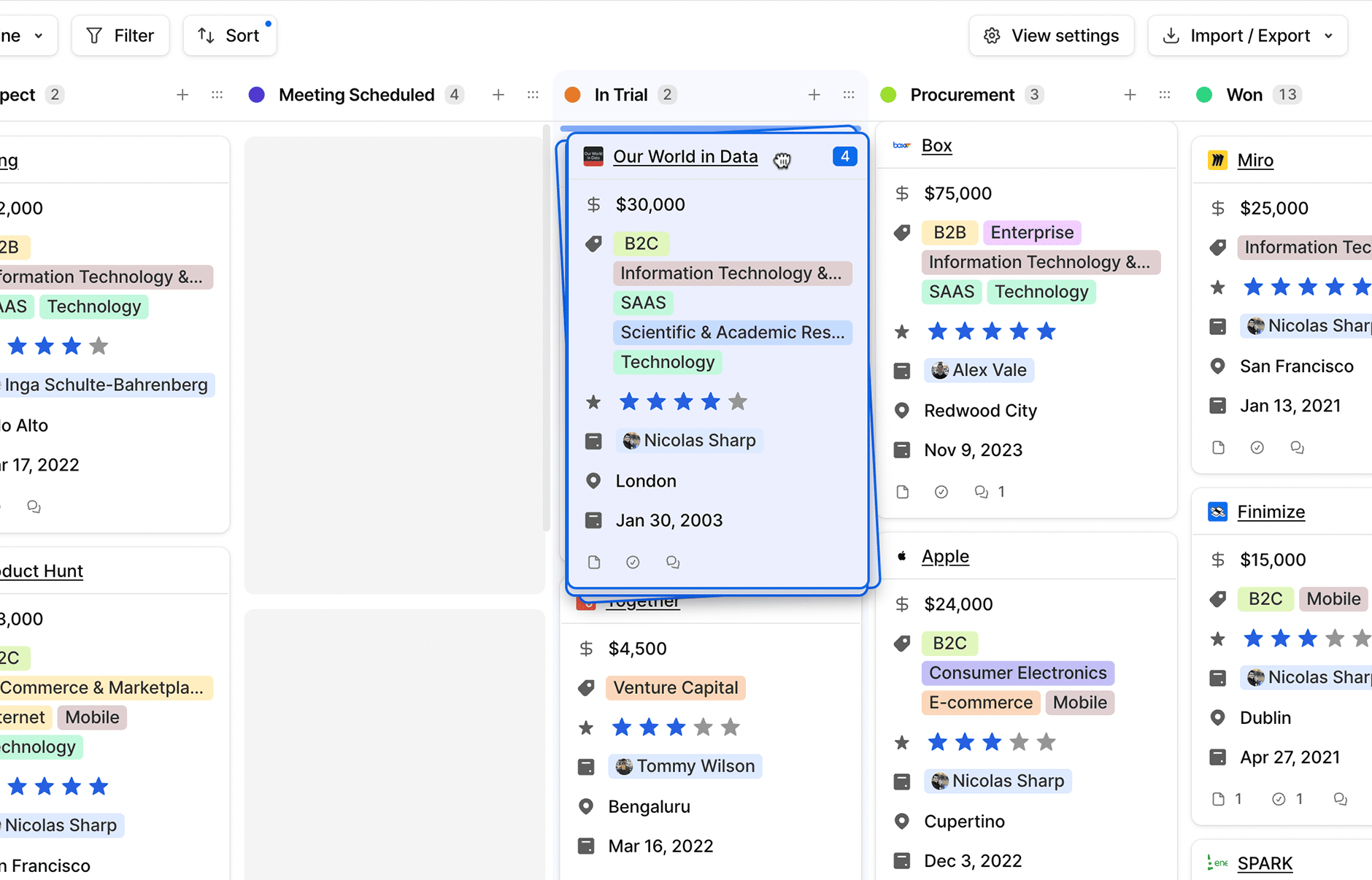Click the Miro logo icon
The height and width of the screenshot is (880, 1372).
pos(1217,160)
